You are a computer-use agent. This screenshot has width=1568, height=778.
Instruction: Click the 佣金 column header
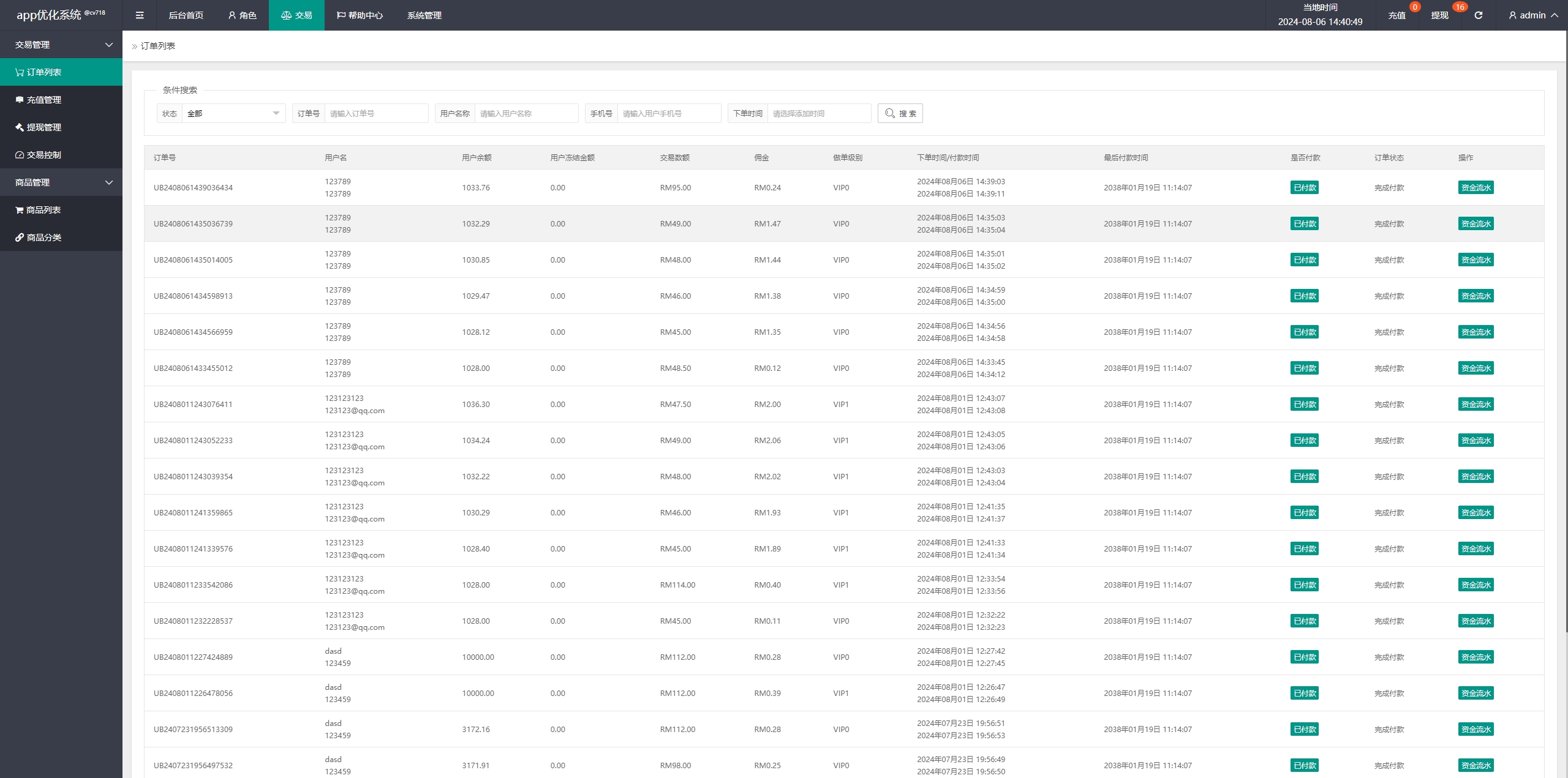pos(761,158)
